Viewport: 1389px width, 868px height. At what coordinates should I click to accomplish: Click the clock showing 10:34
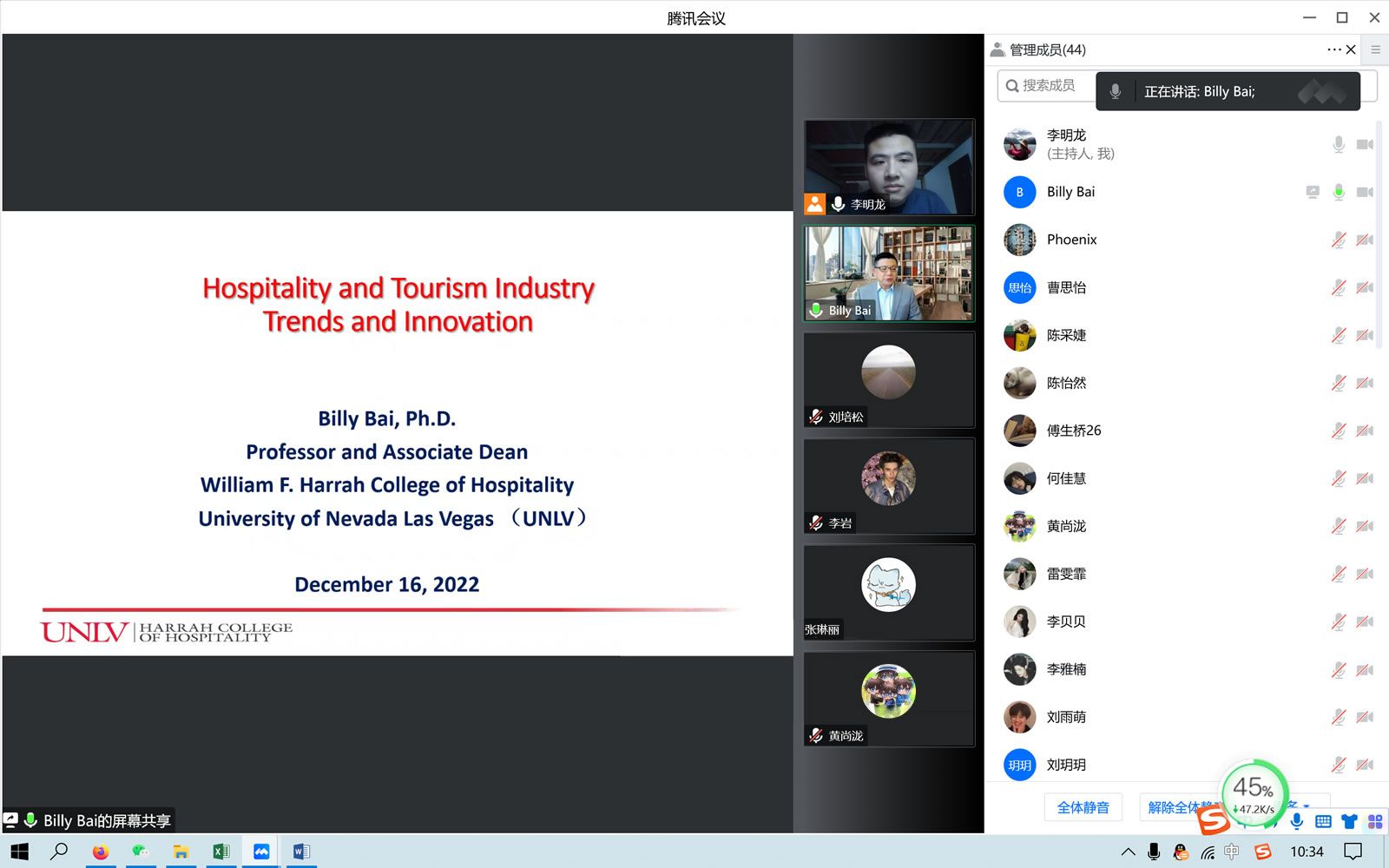(x=1307, y=852)
